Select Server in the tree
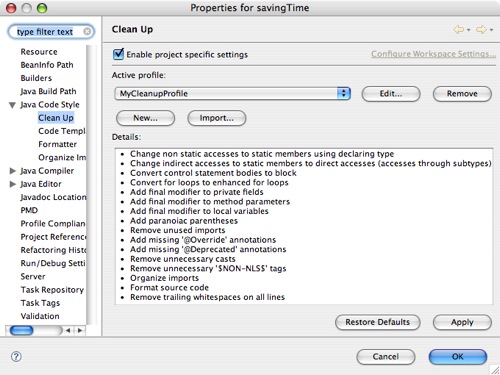This screenshot has width=500, height=375. pyautogui.click(x=33, y=277)
